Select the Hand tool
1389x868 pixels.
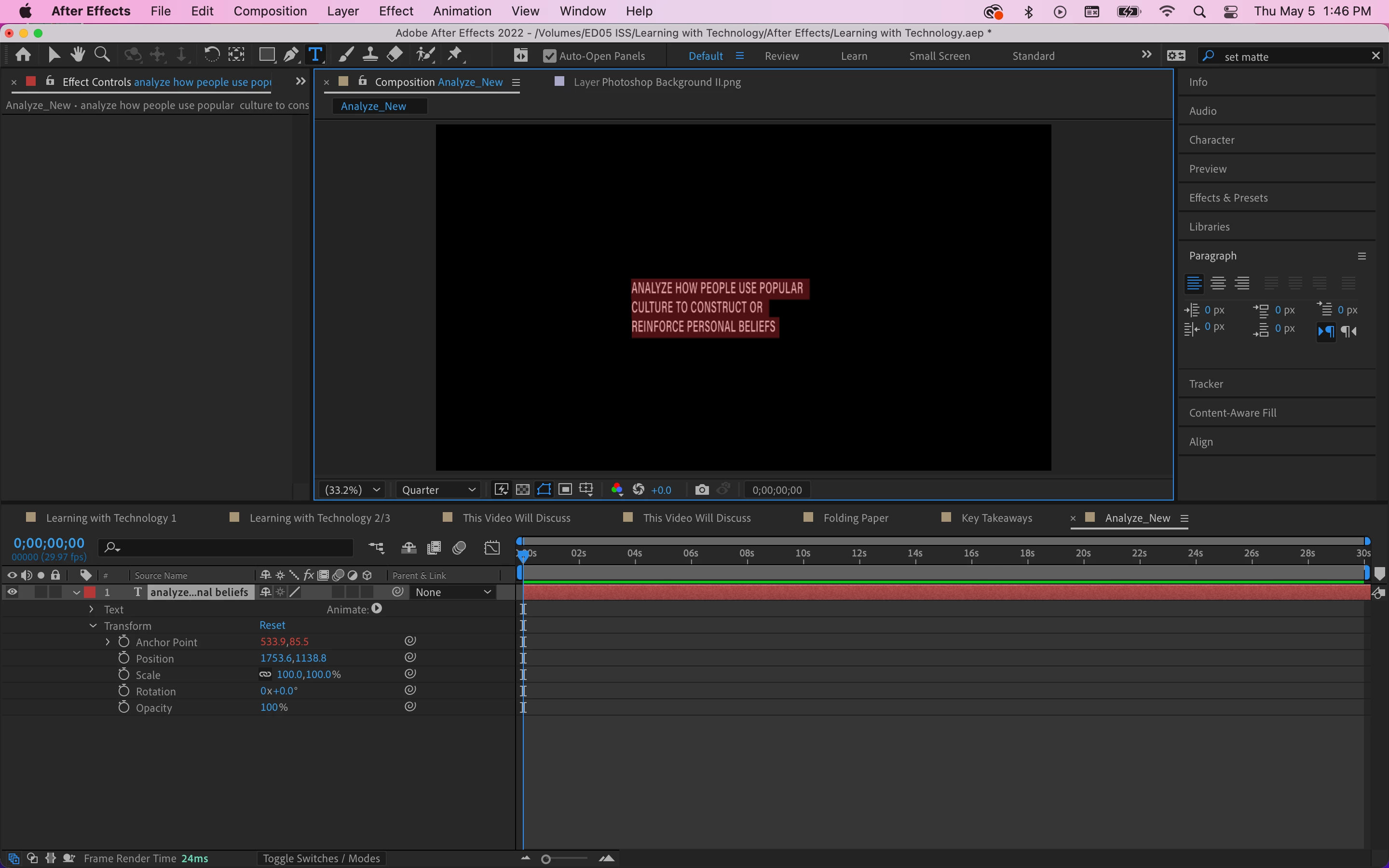pyautogui.click(x=78, y=55)
